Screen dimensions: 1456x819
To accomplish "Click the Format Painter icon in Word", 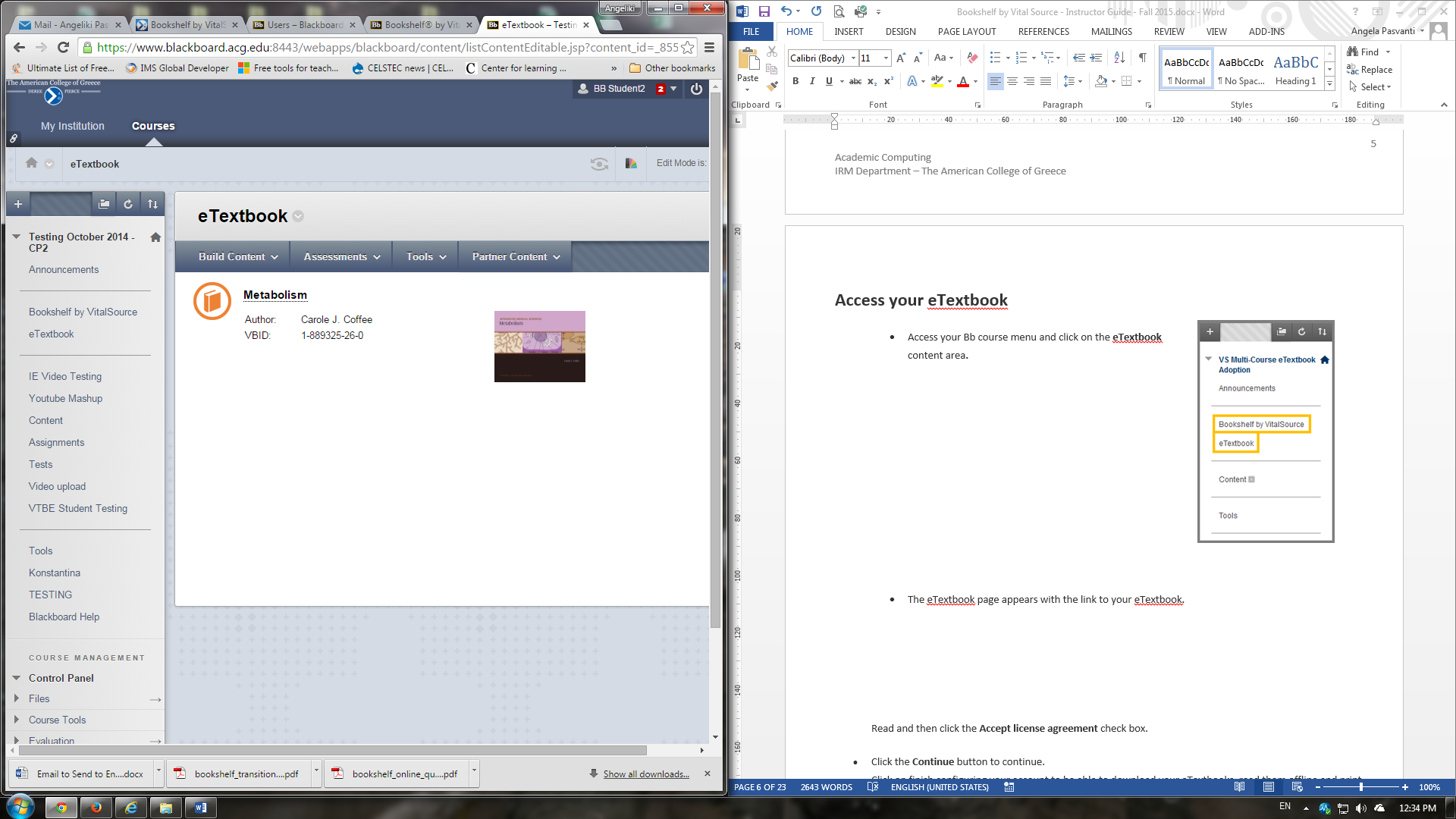I will pyautogui.click(x=772, y=86).
